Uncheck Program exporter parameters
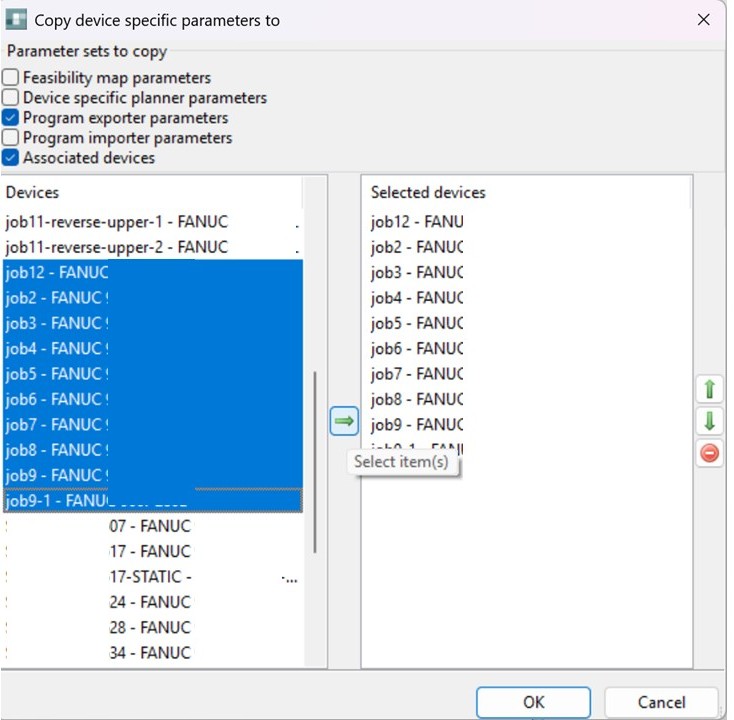 (11, 118)
